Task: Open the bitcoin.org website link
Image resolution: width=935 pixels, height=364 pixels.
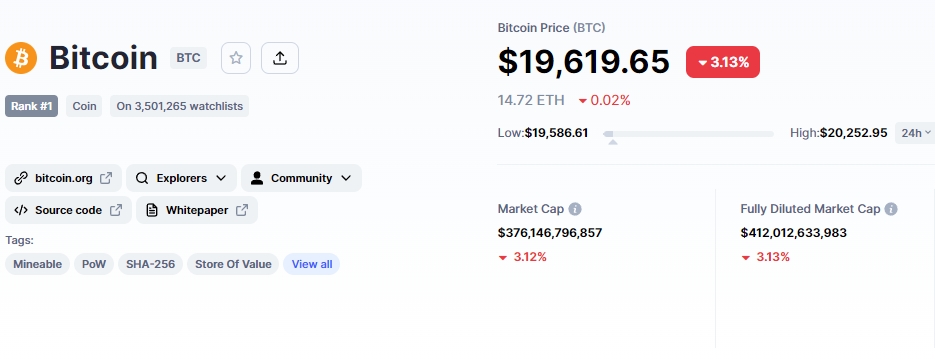Action: (63, 178)
